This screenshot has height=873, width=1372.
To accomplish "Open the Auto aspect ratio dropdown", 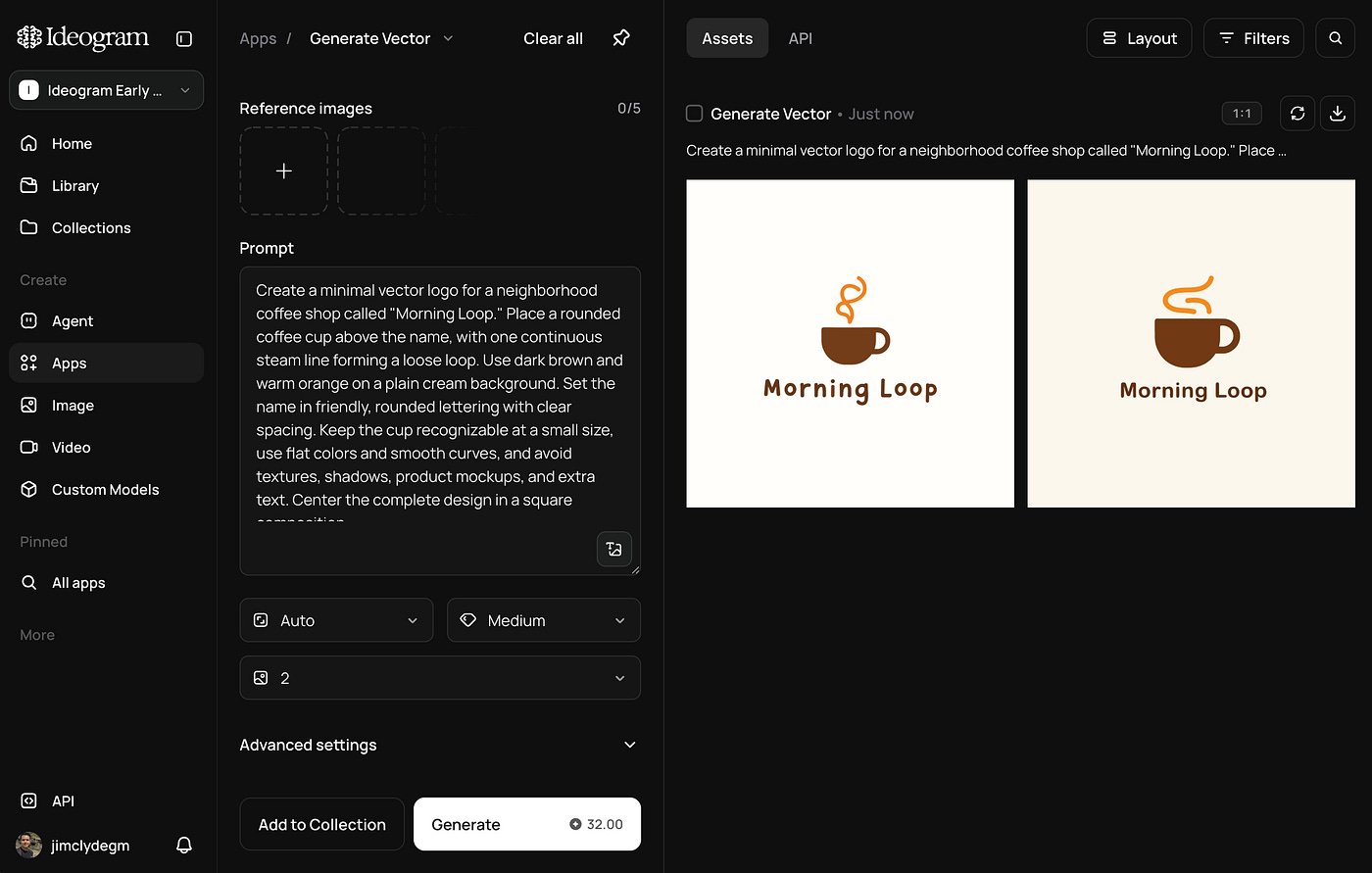I will (336, 620).
